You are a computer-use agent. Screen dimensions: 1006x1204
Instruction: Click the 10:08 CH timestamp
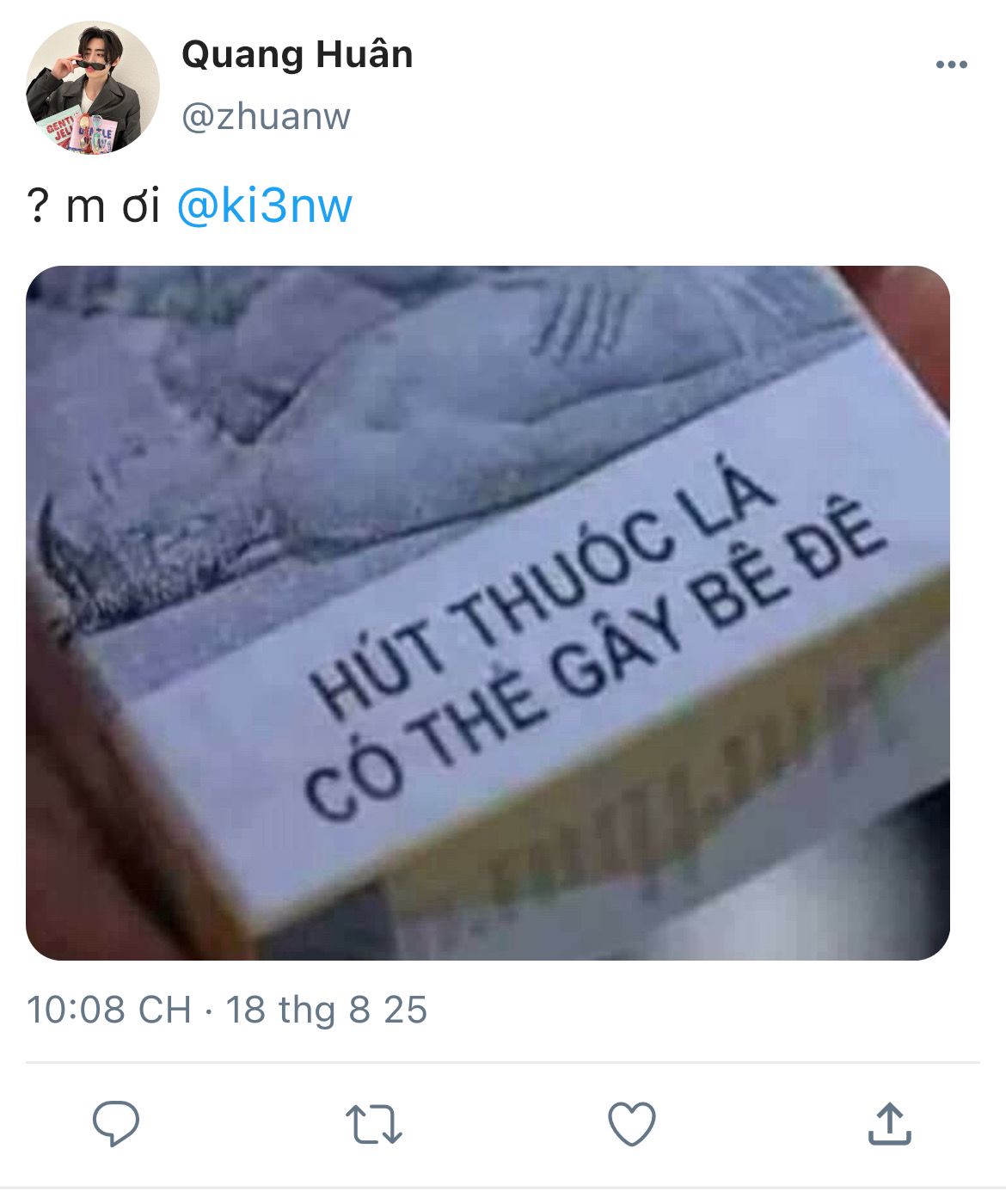click(x=109, y=1010)
